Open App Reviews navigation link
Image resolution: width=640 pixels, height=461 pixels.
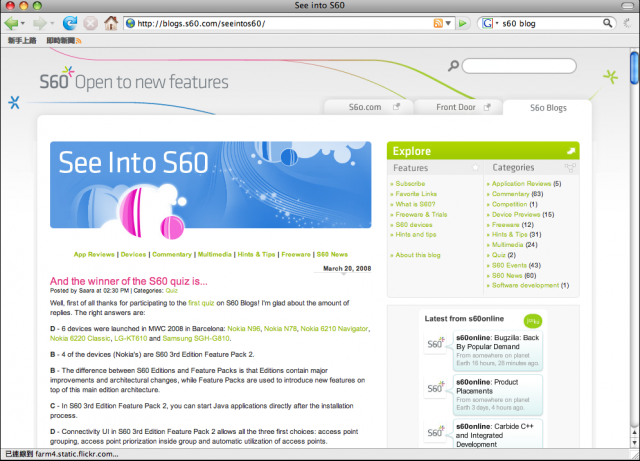(x=94, y=254)
